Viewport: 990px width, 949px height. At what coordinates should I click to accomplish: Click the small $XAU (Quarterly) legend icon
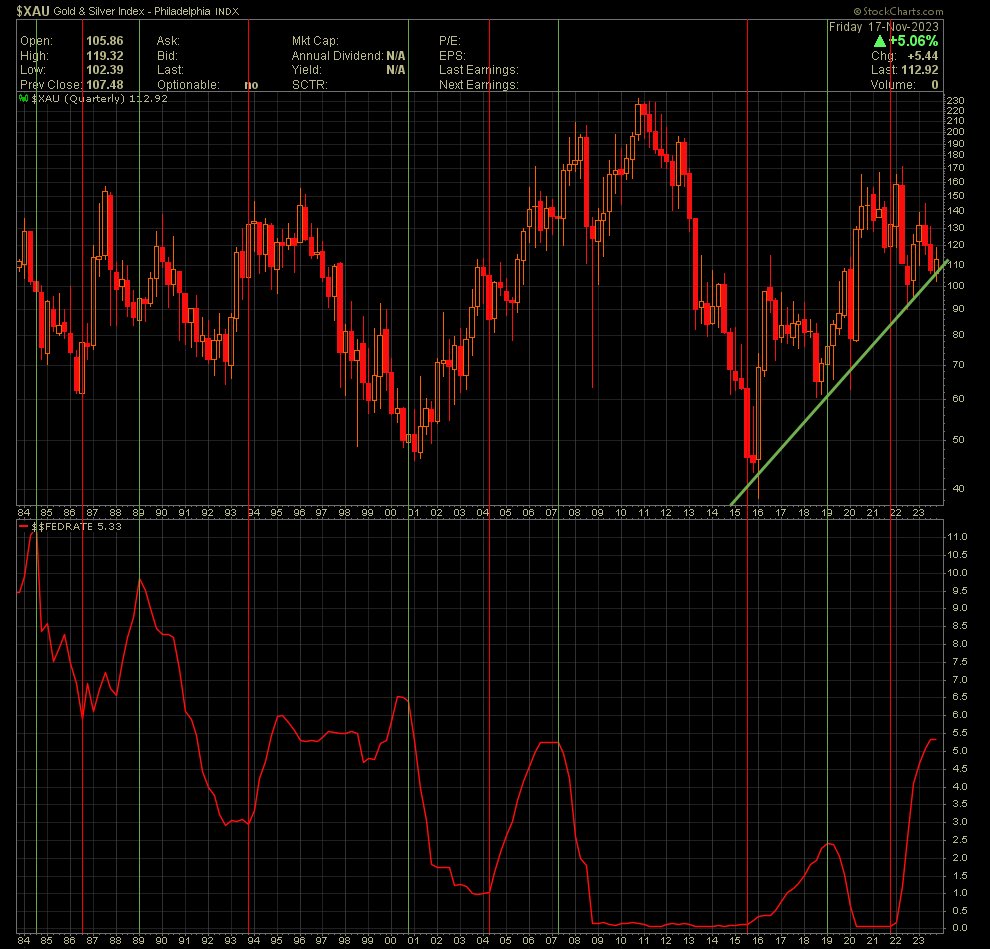coord(22,99)
